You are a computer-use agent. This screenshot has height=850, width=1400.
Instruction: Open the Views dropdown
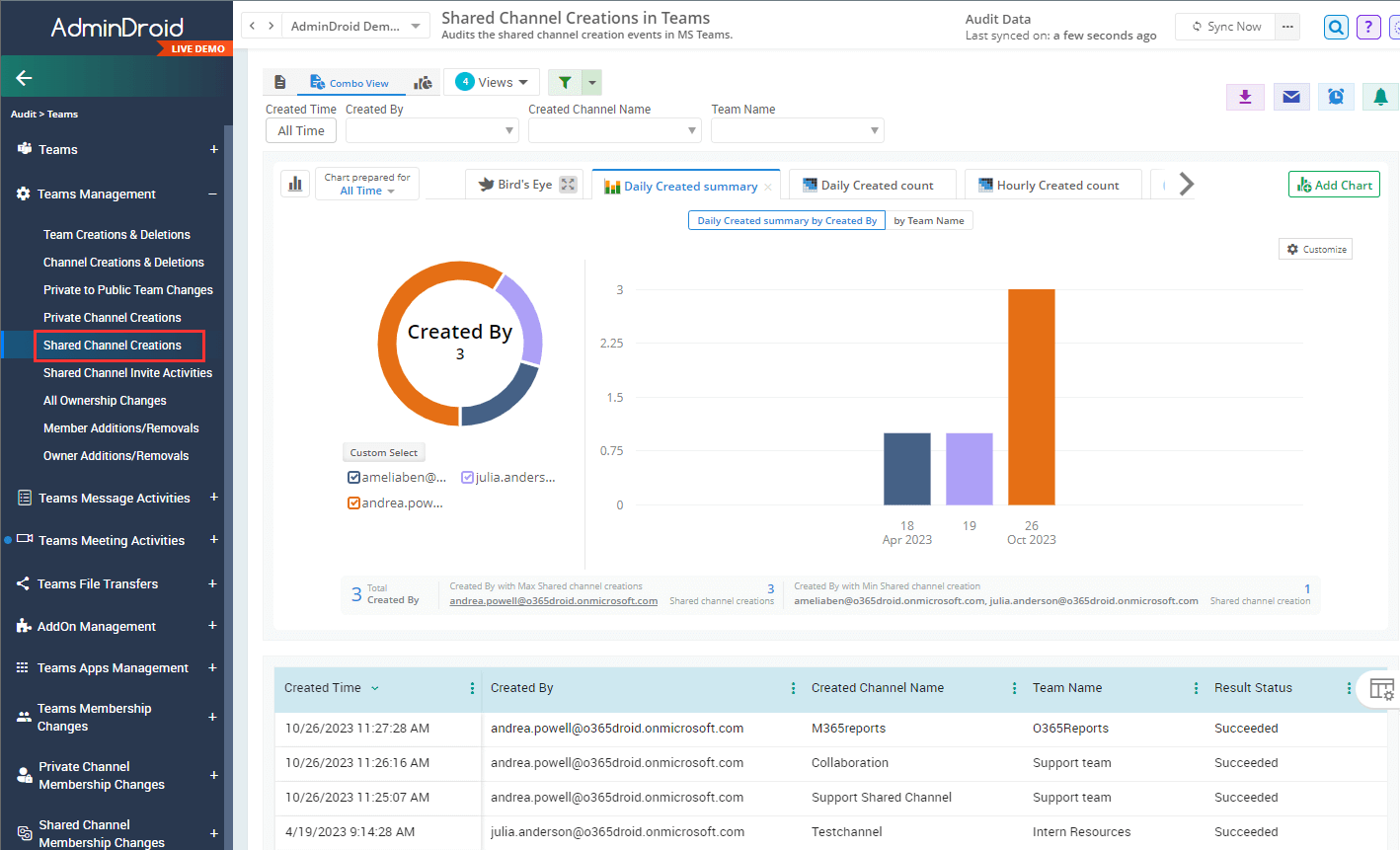[x=492, y=83]
